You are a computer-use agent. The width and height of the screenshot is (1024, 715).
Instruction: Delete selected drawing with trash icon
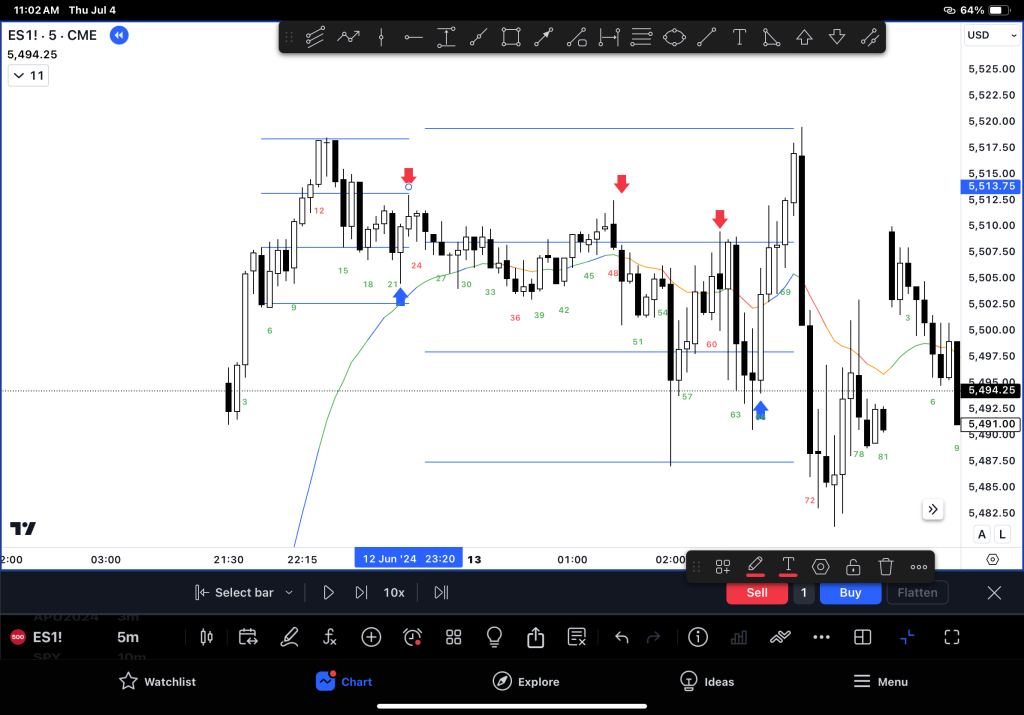click(x=885, y=567)
